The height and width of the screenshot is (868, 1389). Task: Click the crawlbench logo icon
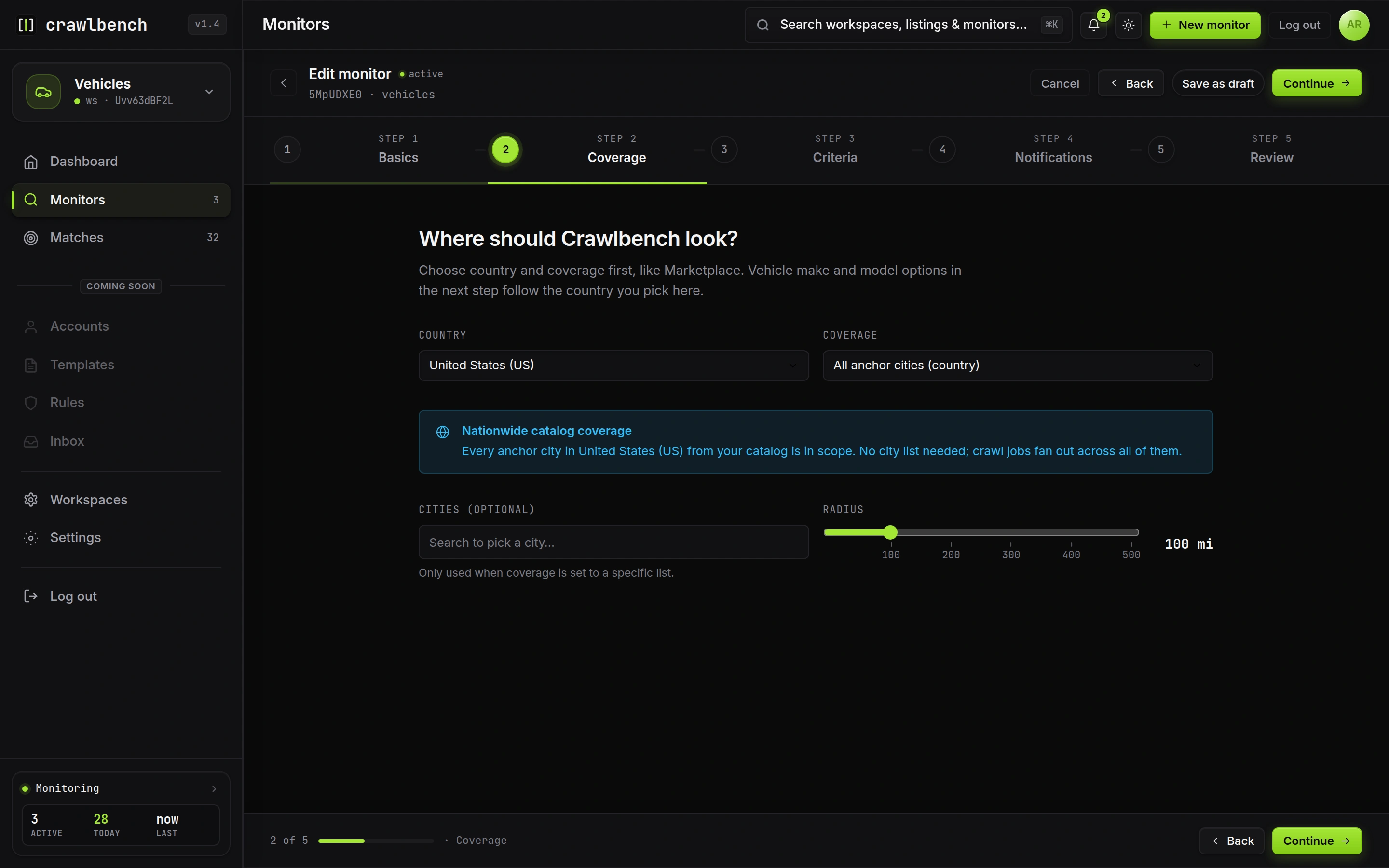26,25
